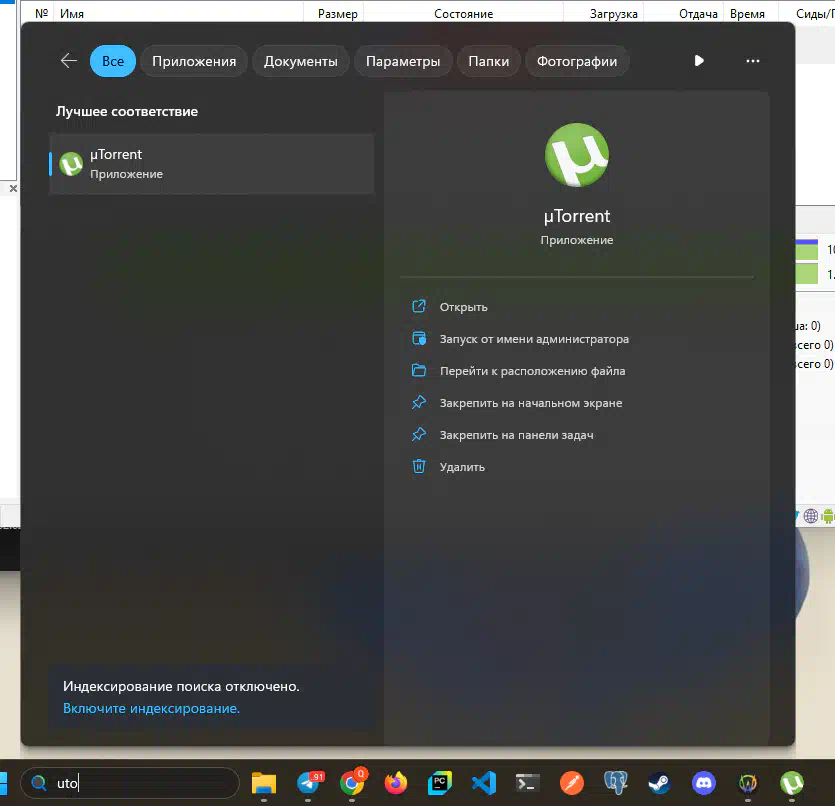Screen dimensions: 835x806
Task: Click the magnifier icon in taskbar search
Action: pos(39,783)
